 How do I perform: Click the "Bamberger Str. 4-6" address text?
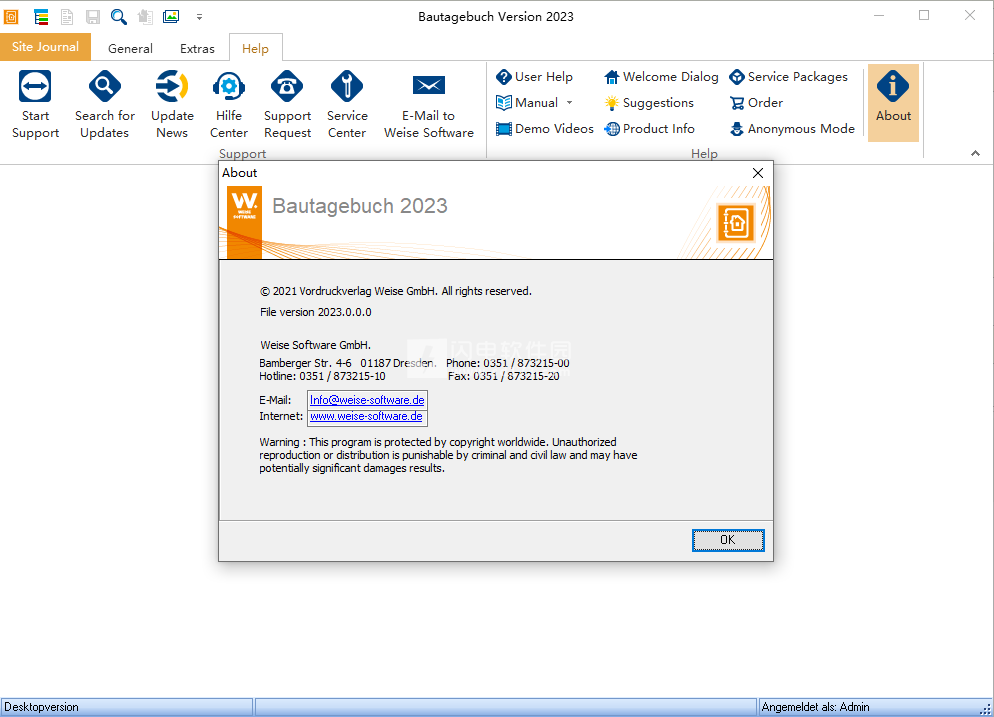[x=306, y=363]
